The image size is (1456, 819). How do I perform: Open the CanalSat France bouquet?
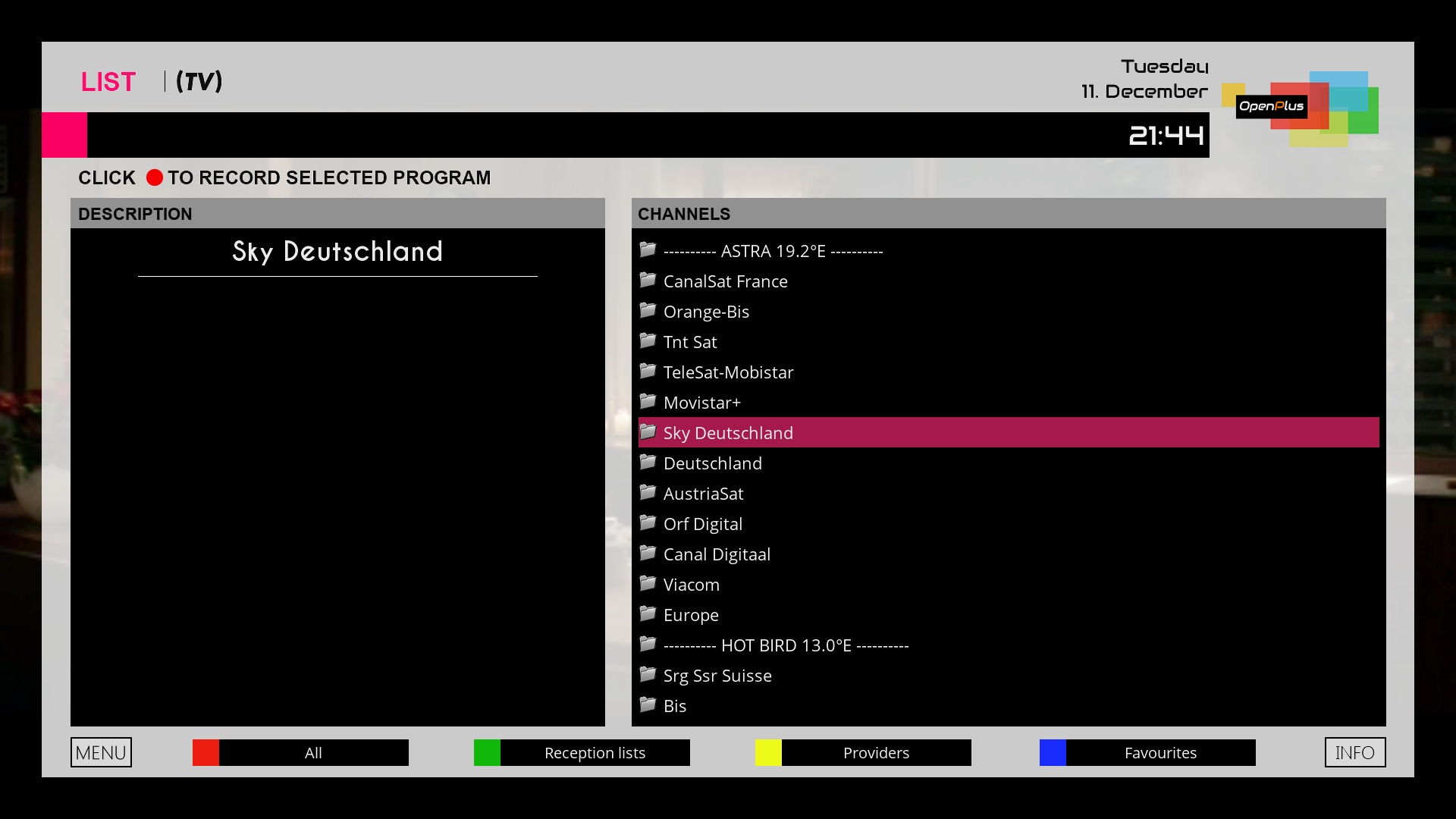1009,281
